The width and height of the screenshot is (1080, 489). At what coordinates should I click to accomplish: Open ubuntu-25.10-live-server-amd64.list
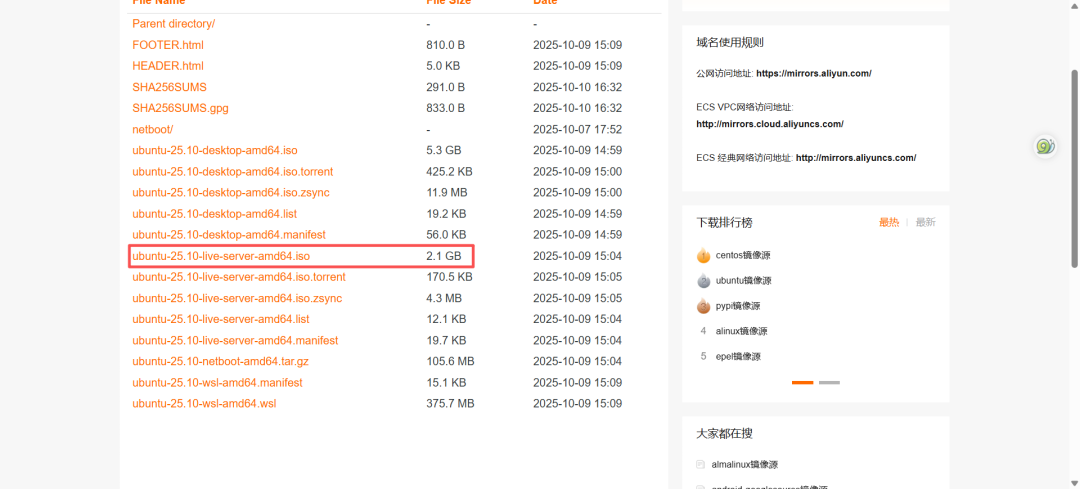221,319
